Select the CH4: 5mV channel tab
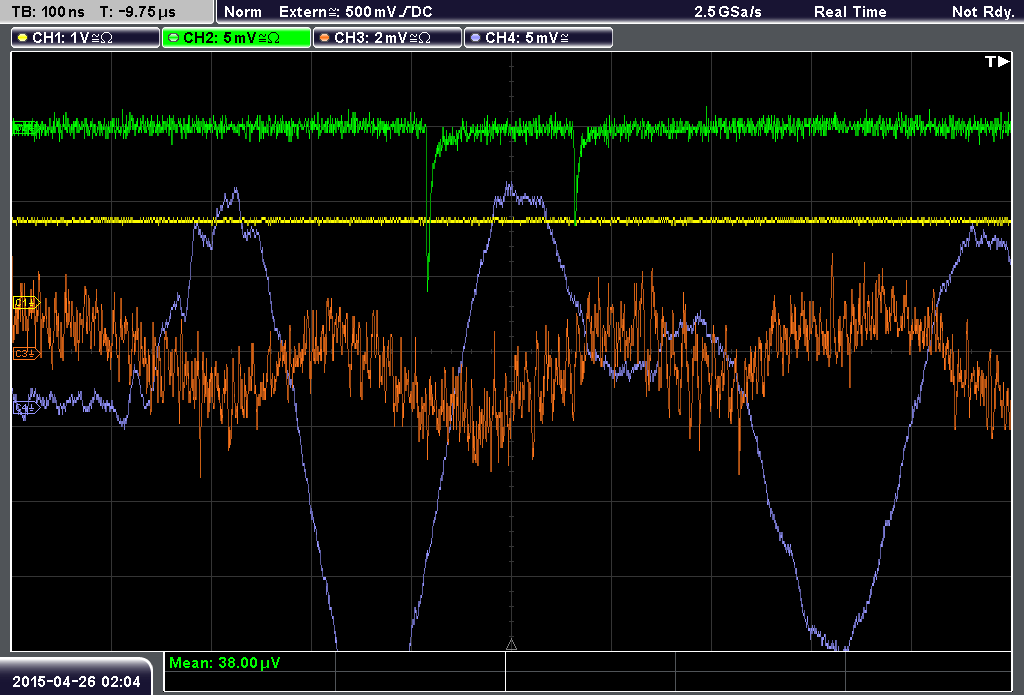 point(538,38)
